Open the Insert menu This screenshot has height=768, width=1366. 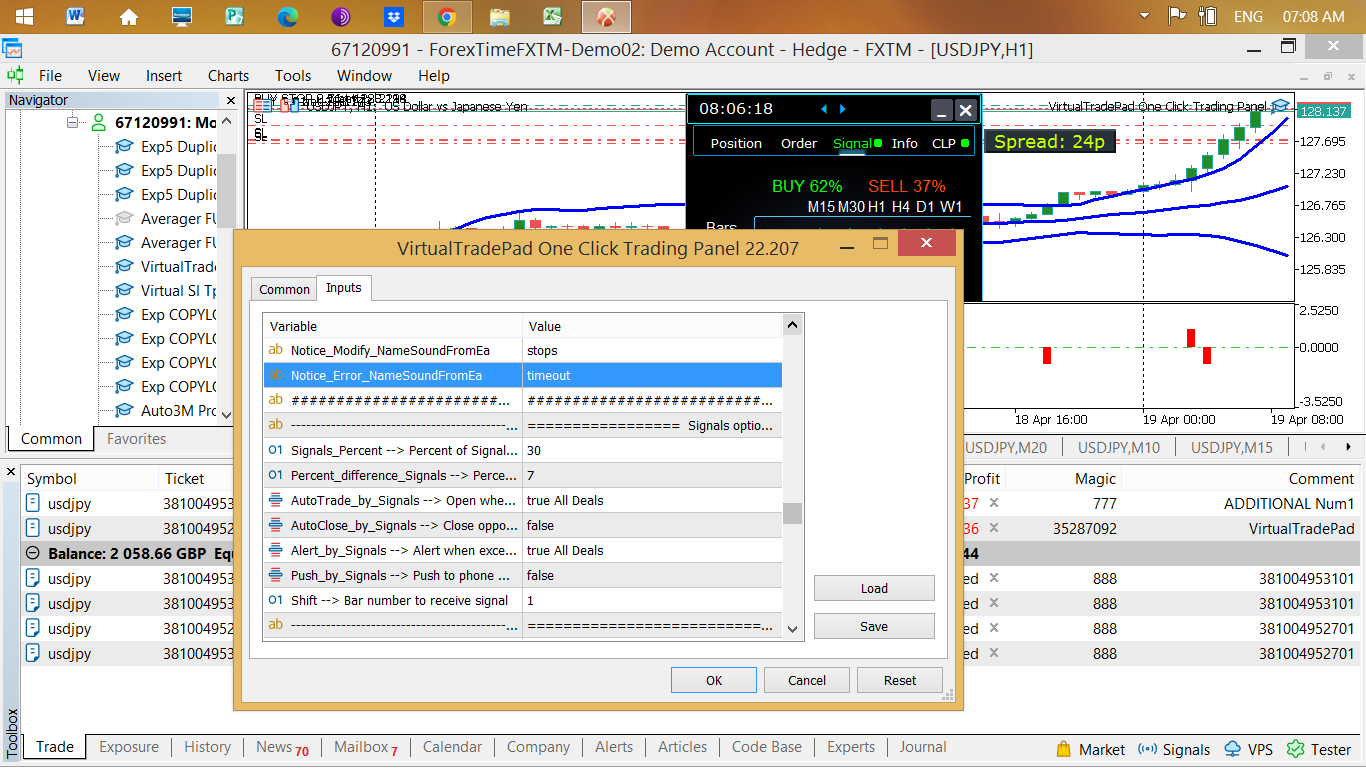(x=164, y=75)
